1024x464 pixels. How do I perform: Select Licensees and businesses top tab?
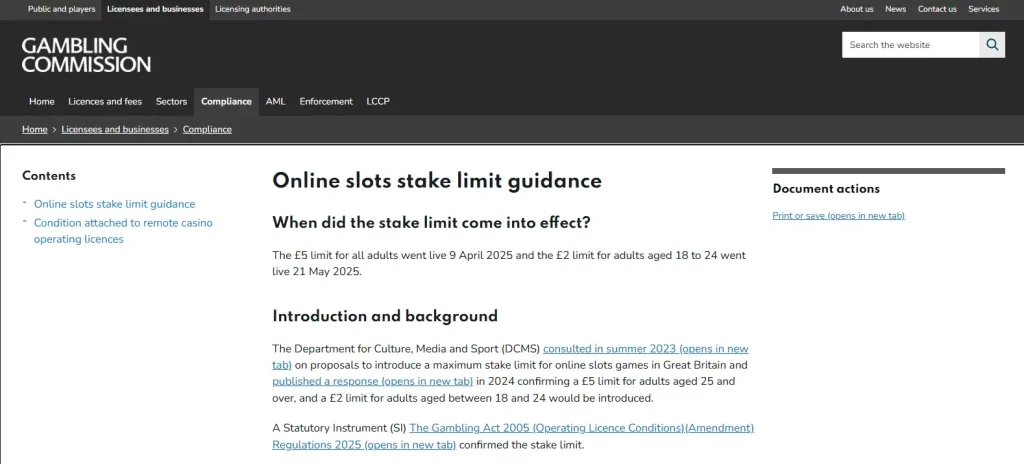pos(155,9)
